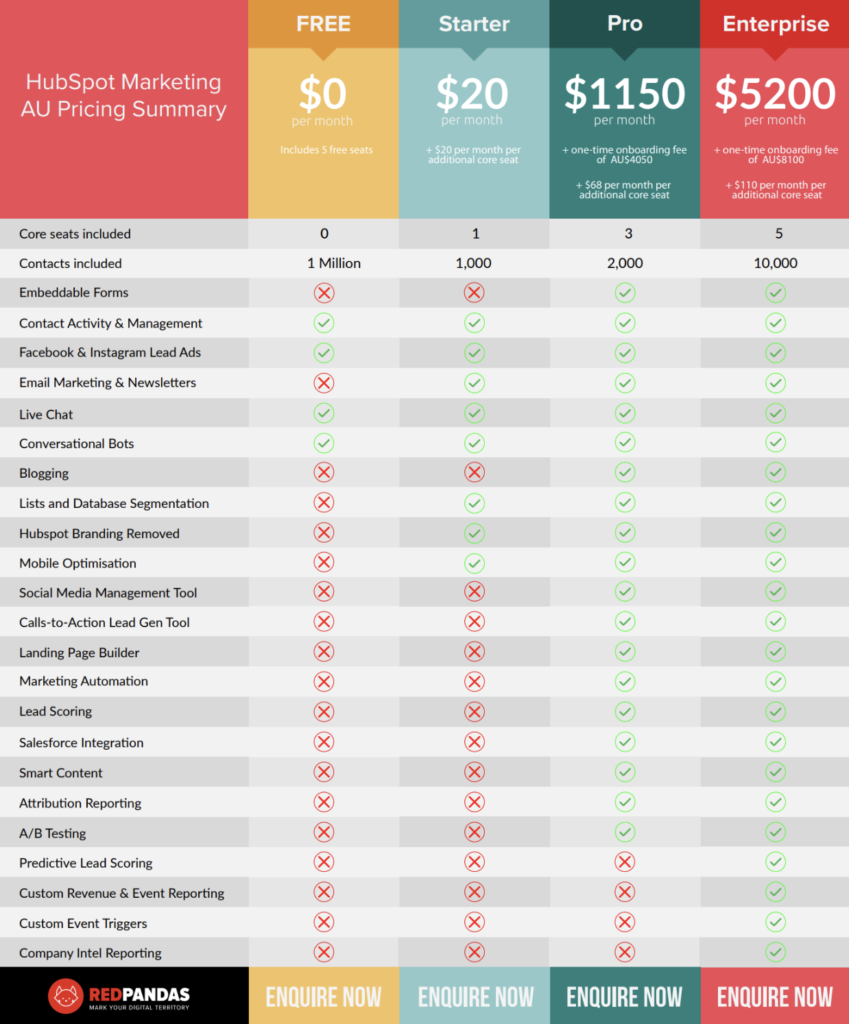Click red cross for Predictive Lead Scoring under Pro

pyautogui.click(x=625, y=862)
